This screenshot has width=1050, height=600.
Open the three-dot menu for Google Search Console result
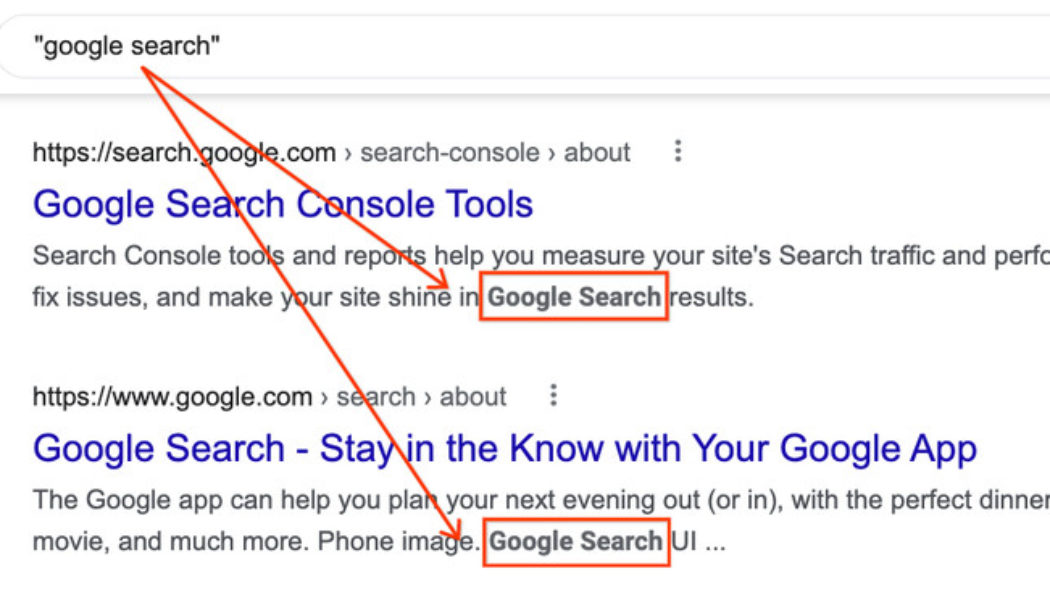pyautogui.click(x=678, y=151)
